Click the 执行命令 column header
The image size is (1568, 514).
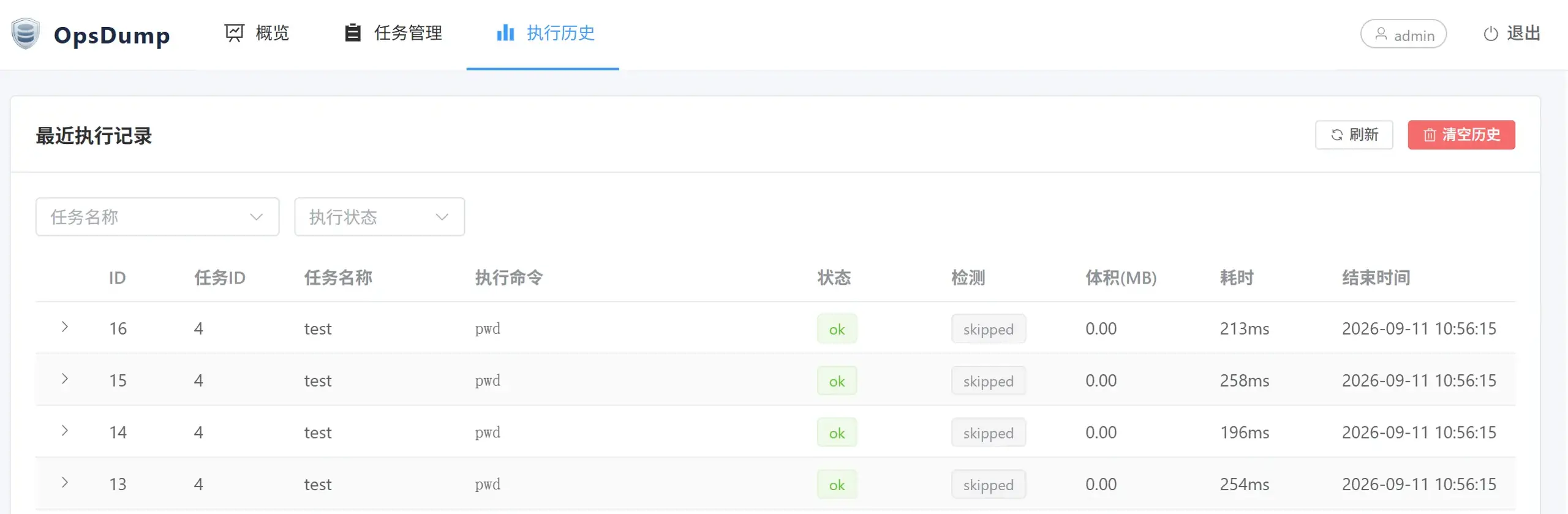(510, 278)
